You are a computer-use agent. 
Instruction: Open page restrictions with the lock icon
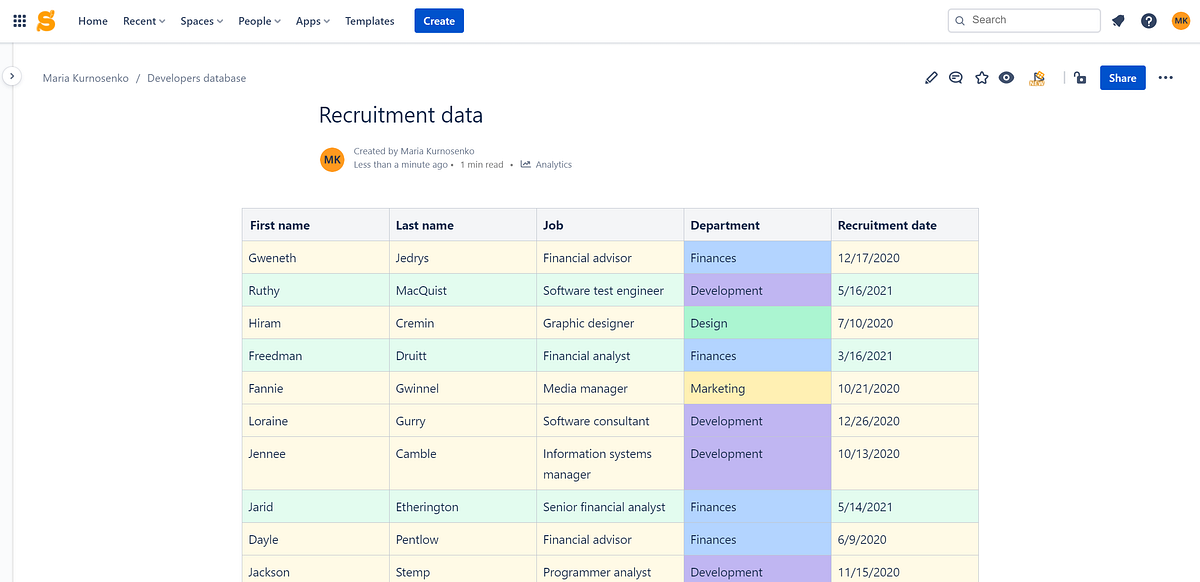tap(1079, 77)
